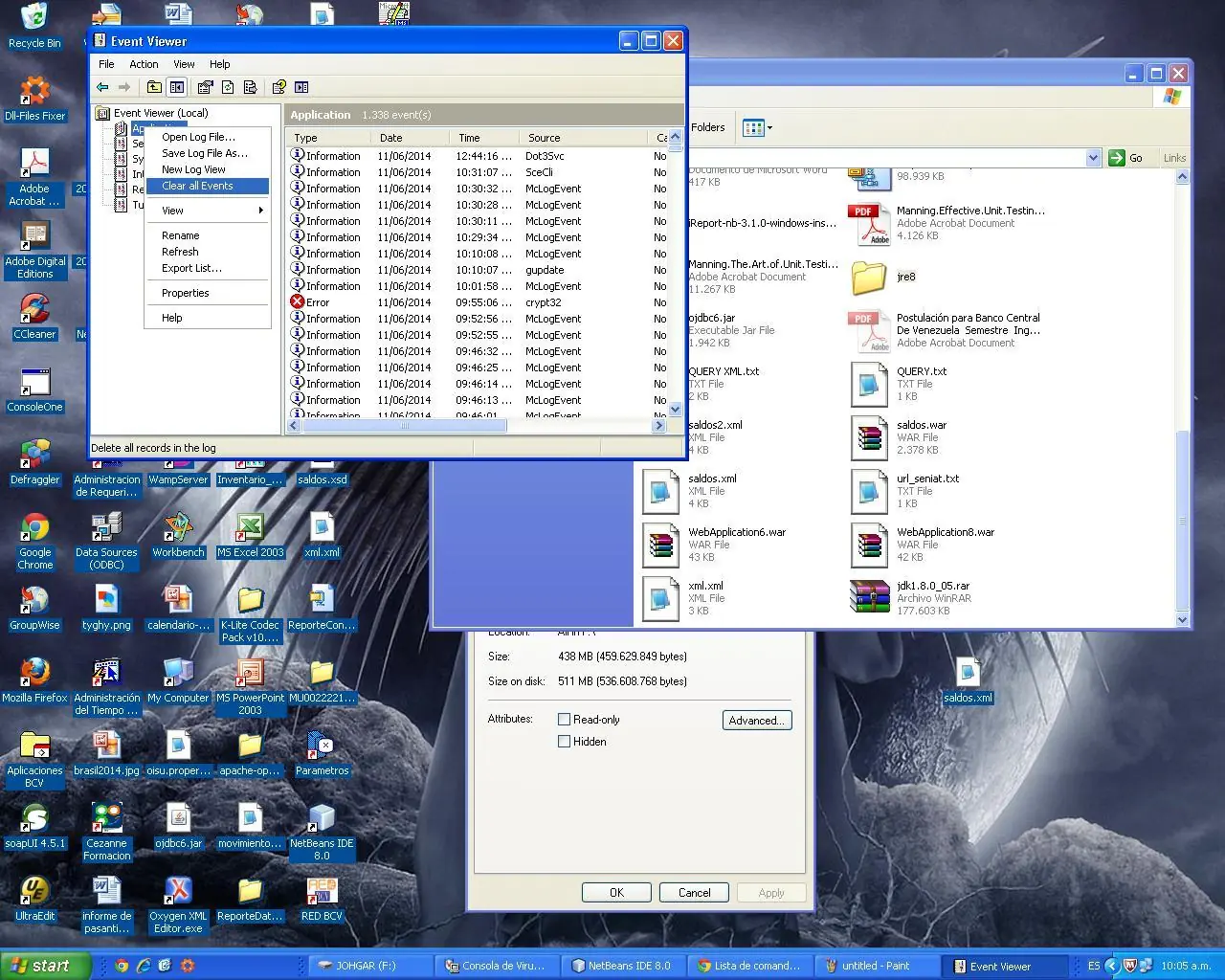
Task: Choose Export List… from the context menu
Action: click(x=208, y=268)
